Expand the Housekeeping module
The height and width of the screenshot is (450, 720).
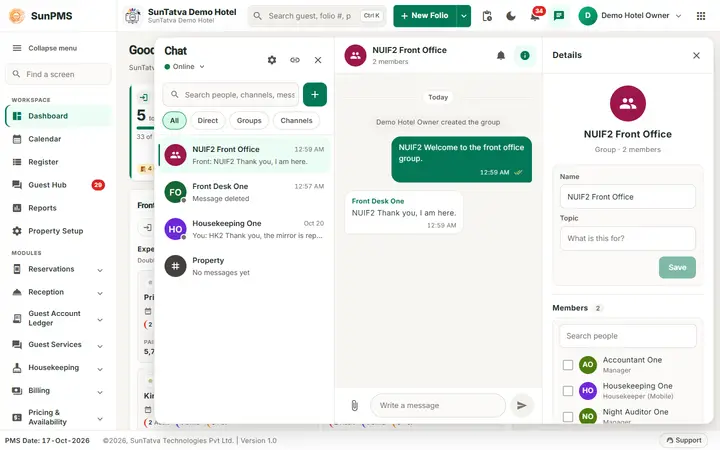[58, 368]
